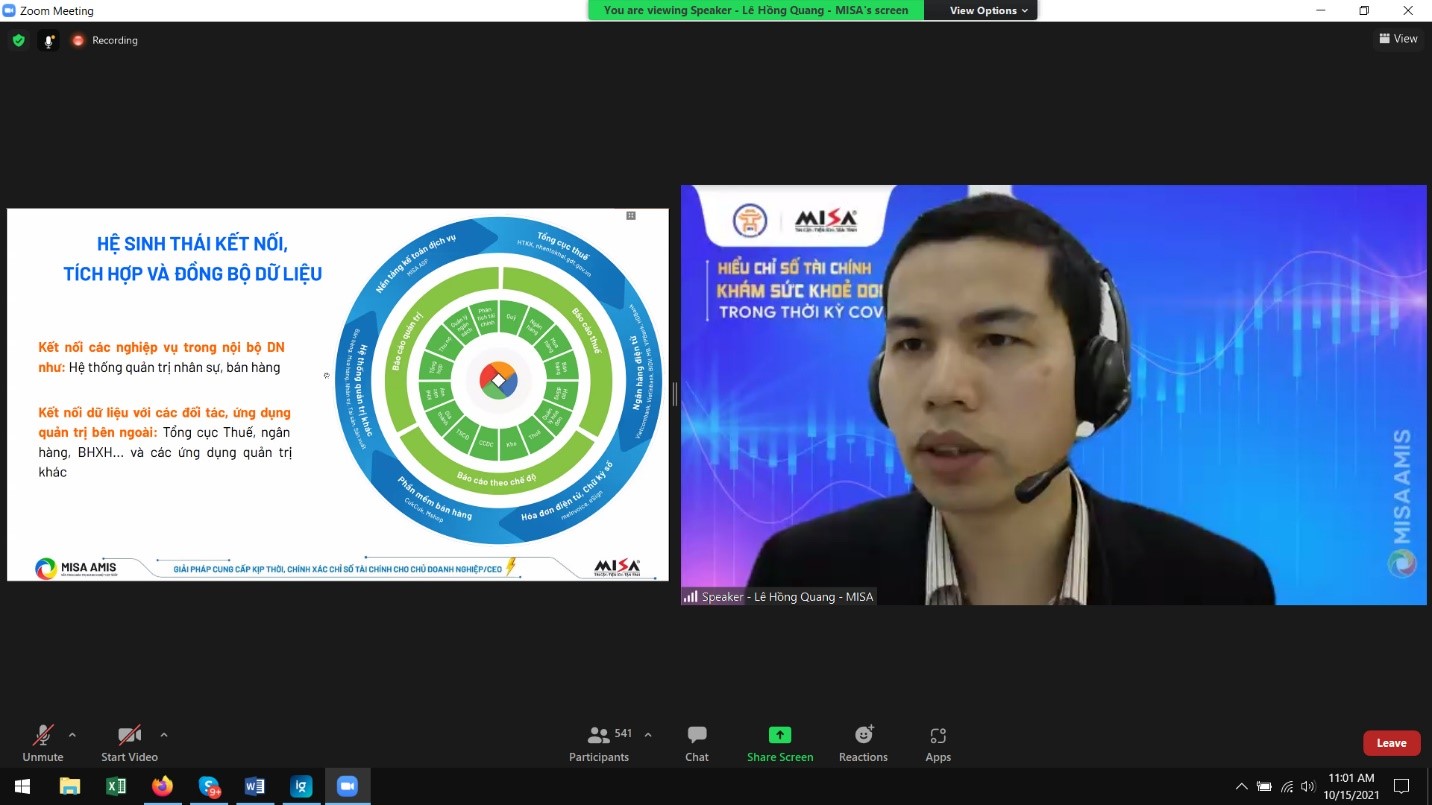Unmute the microphone
Viewport: 1432px width, 805px height.
(x=42, y=743)
